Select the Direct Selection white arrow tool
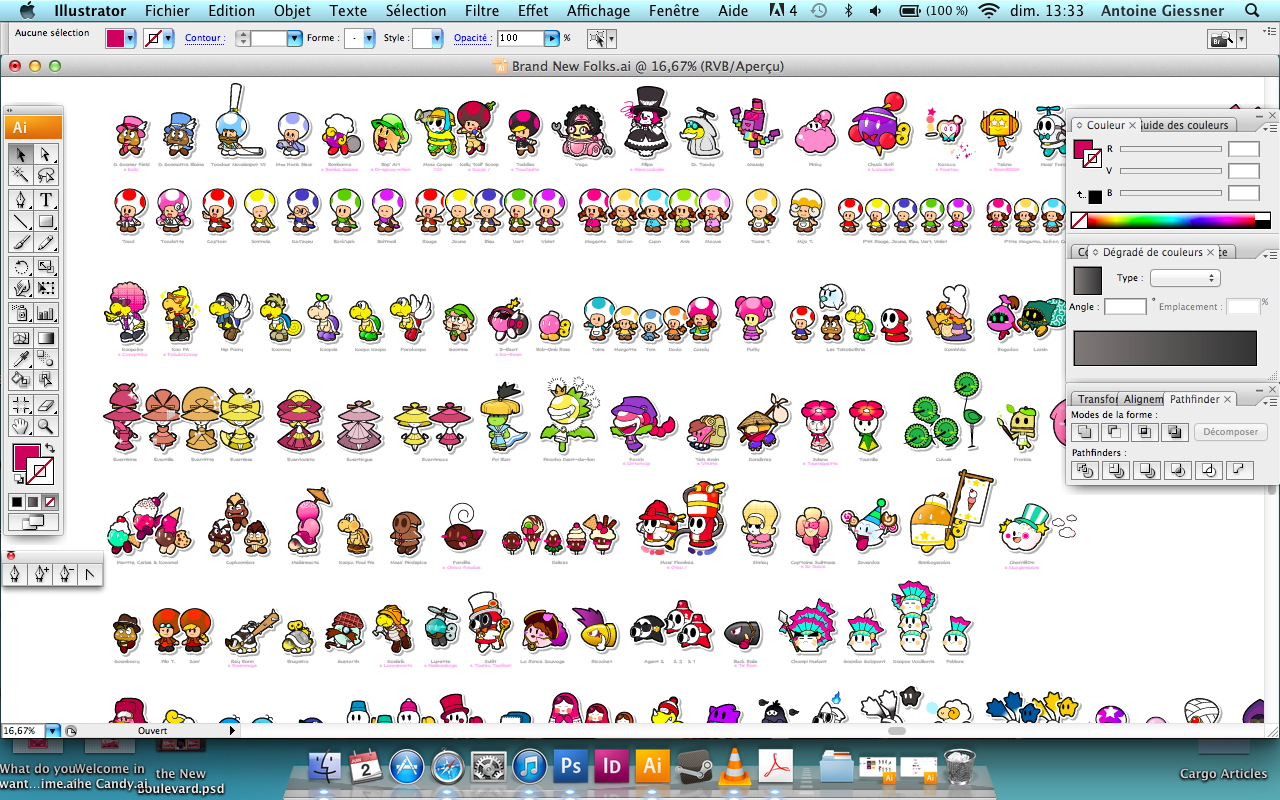The width and height of the screenshot is (1280, 800). tap(46, 154)
